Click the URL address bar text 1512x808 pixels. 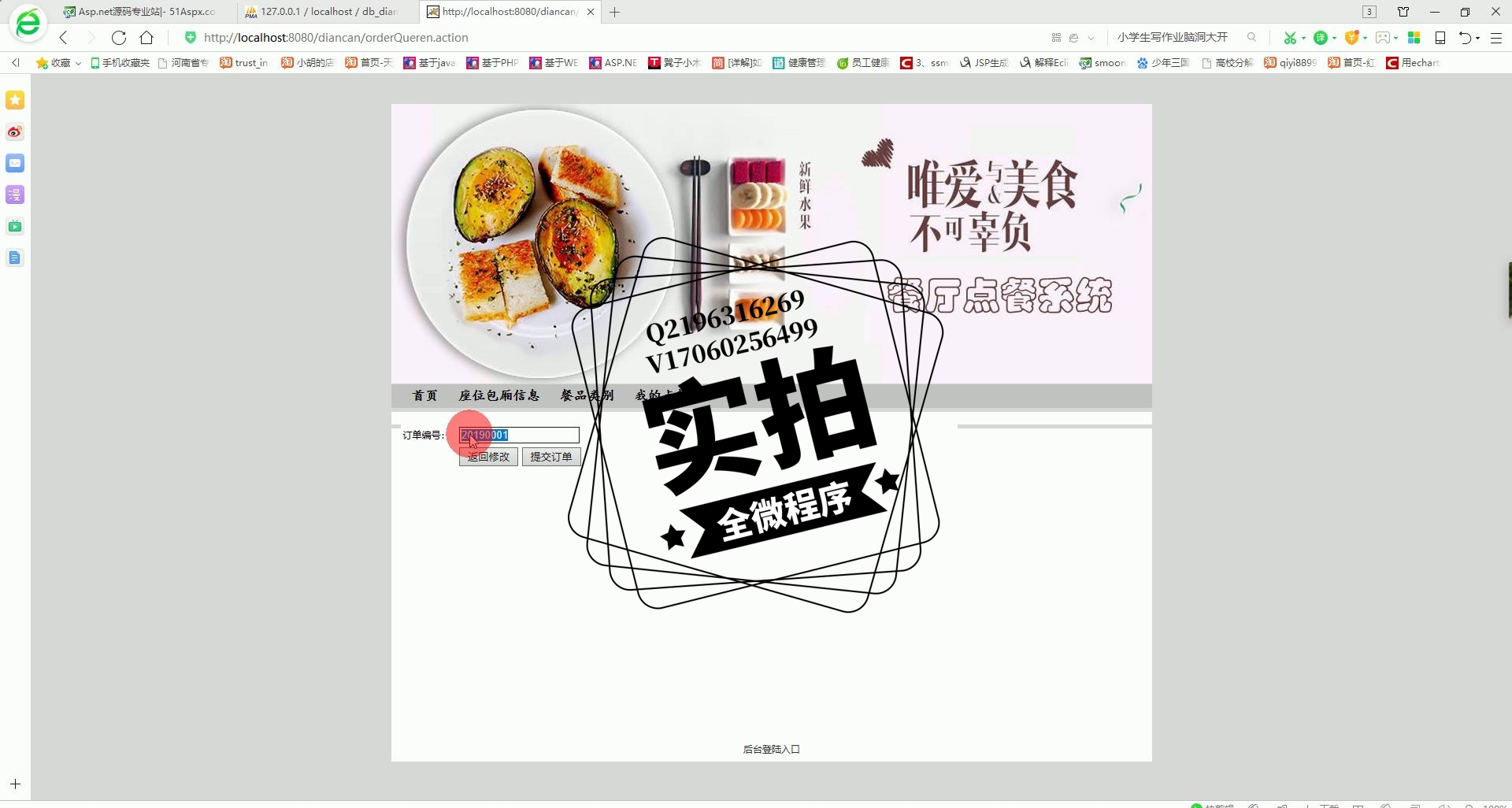tap(336, 37)
